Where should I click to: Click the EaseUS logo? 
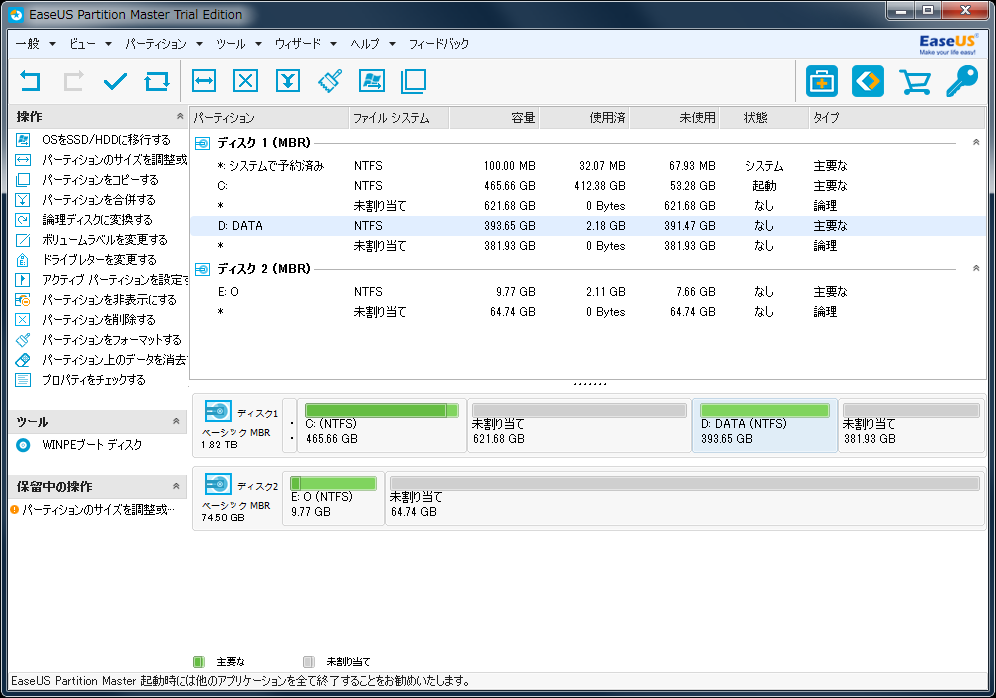(948, 44)
